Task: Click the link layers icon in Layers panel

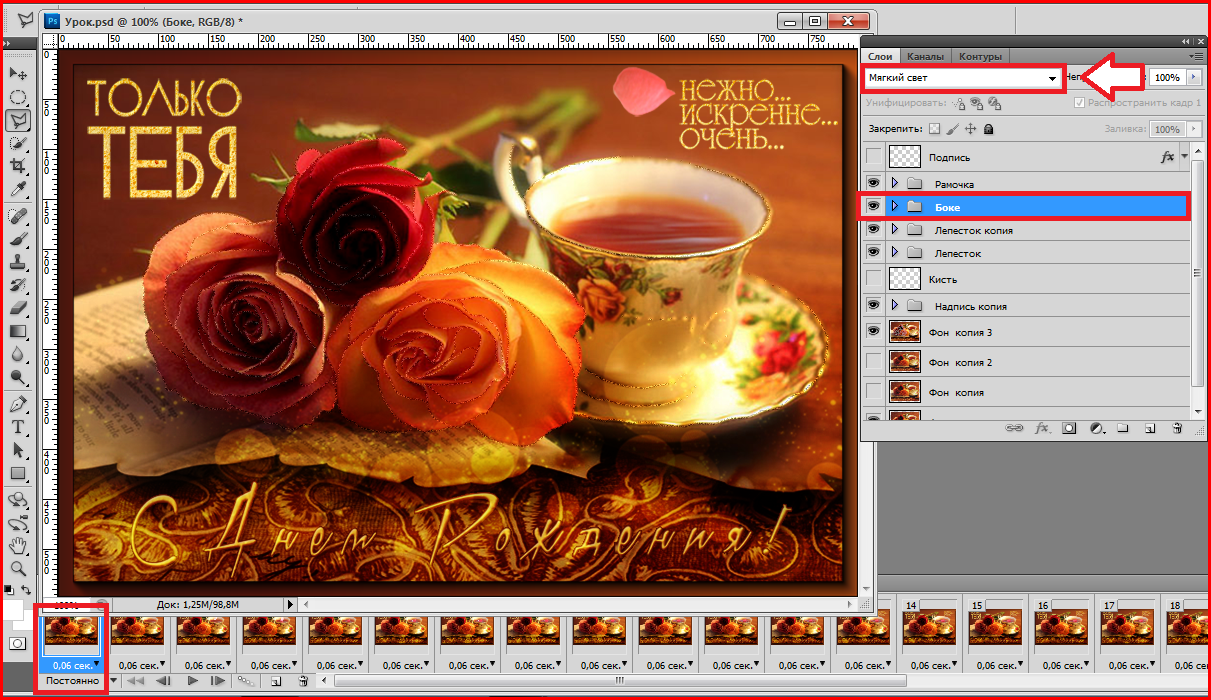Action: pyautogui.click(x=1015, y=427)
